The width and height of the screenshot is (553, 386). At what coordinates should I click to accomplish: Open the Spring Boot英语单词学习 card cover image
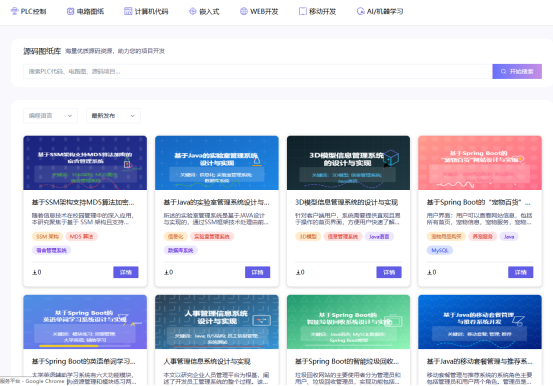coord(85,322)
